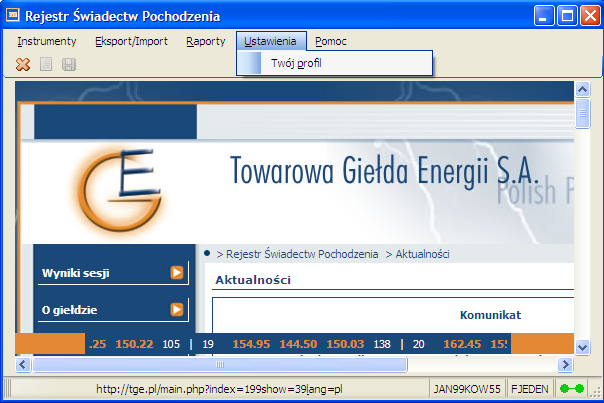
Task: Click the TGE orange logo
Action: (119, 190)
